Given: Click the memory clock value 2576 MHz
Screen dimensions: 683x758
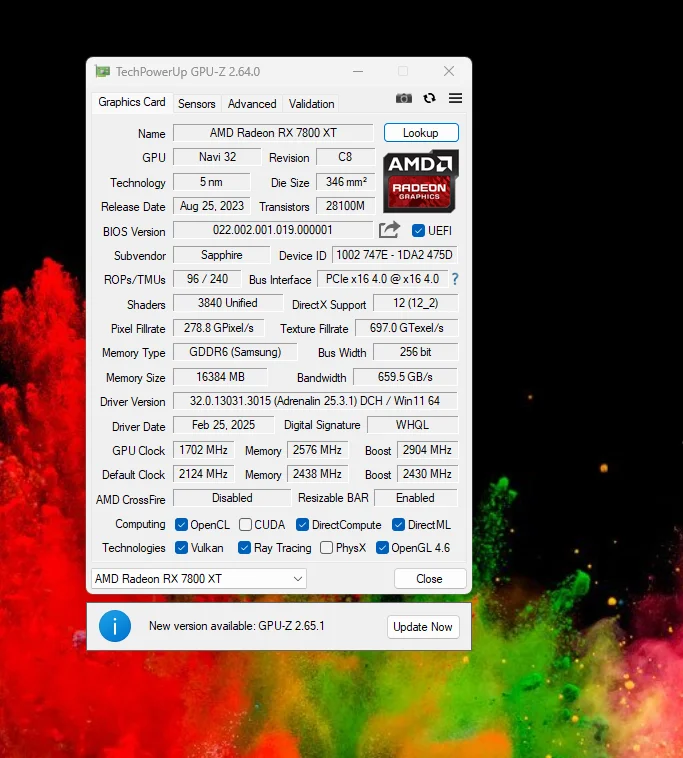Looking at the screenshot, I should [317, 450].
